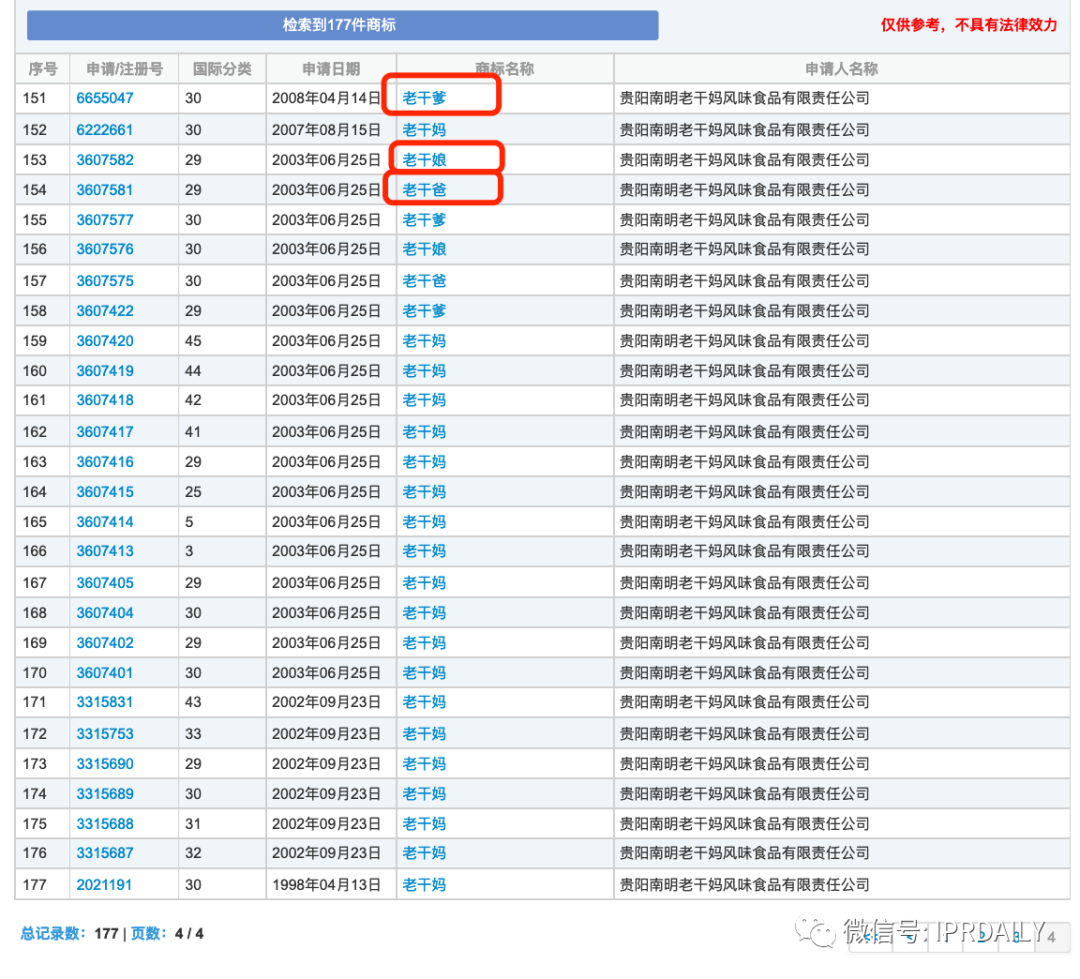This screenshot has width=1080, height=979.
Task: Click the 老干爸 trademark in row 154
Action: pos(424,189)
